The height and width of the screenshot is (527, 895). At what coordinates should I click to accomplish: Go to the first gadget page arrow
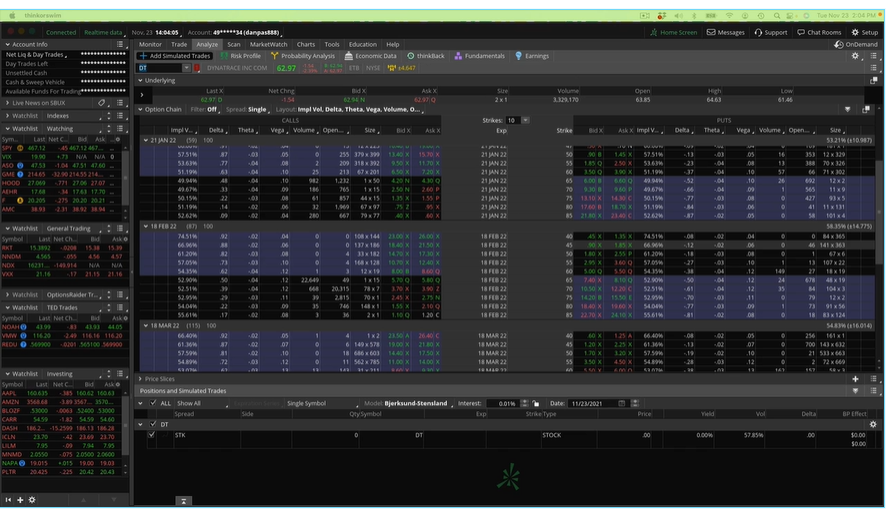point(9,500)
